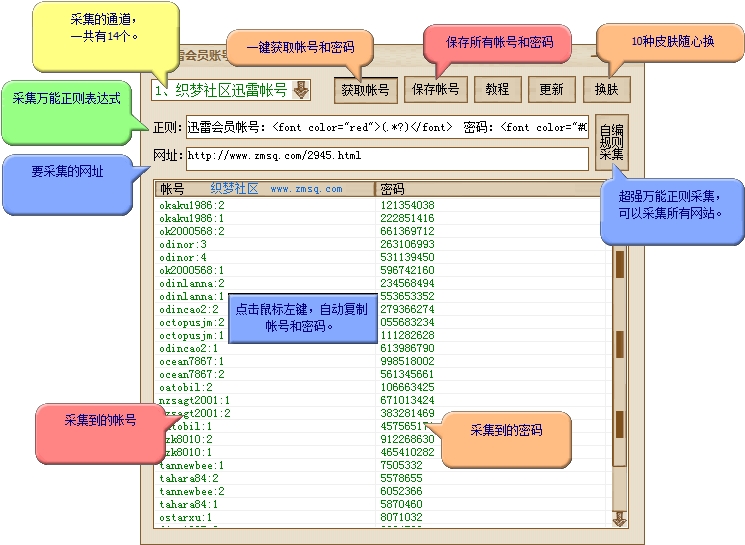Select account row tahara84:2
Screen dimensions: 745x545
pos(189,478)
